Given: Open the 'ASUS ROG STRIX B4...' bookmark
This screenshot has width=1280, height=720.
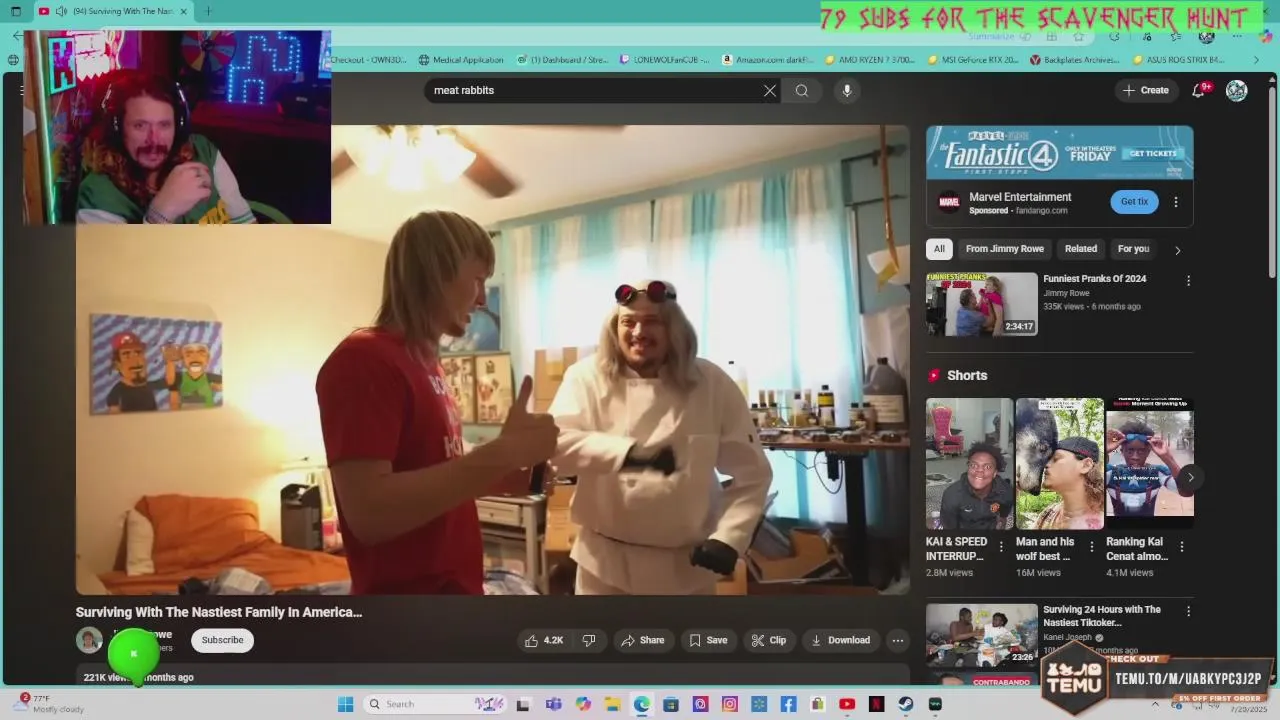Looking at the screenshot, I should point(1178,60).
